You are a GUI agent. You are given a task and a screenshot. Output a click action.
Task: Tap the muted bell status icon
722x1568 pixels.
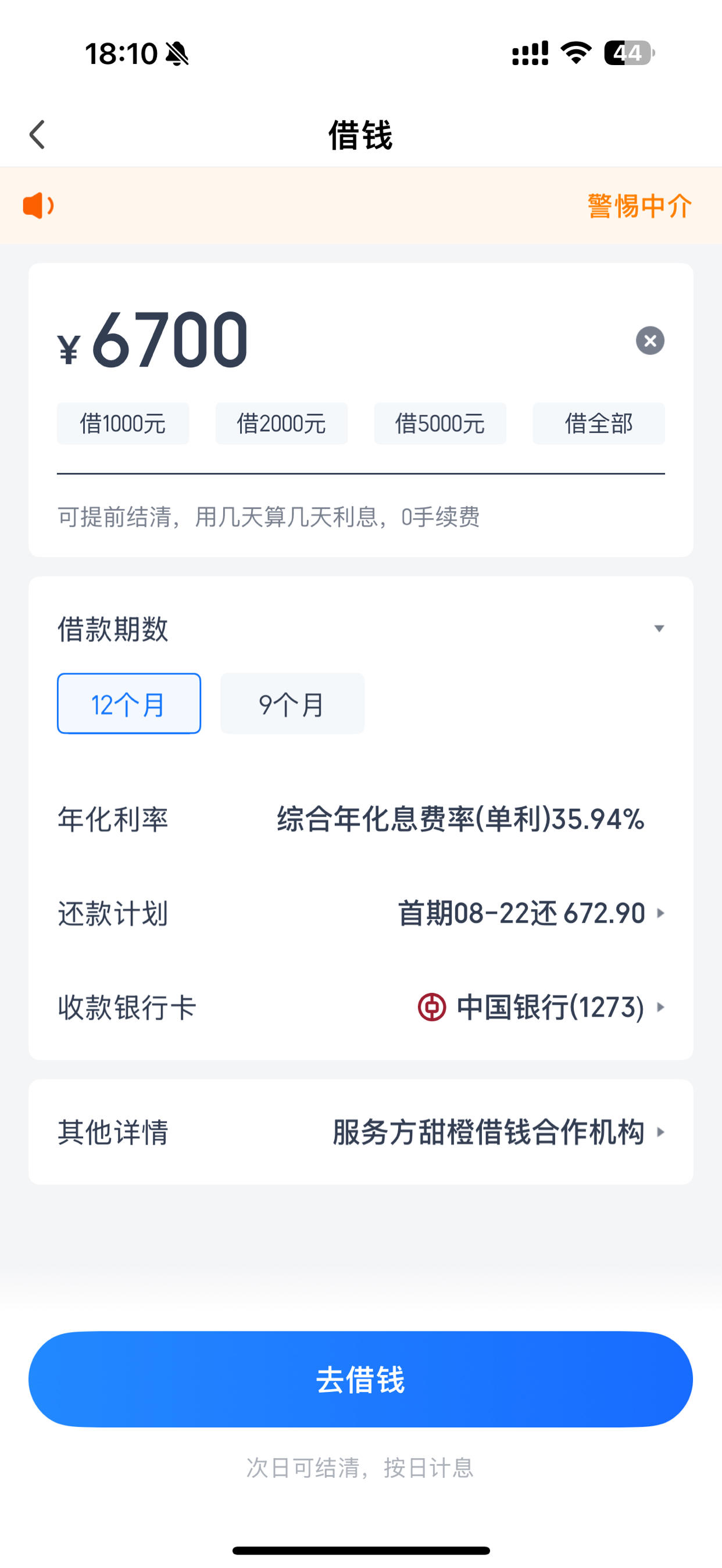pos(177,53)
